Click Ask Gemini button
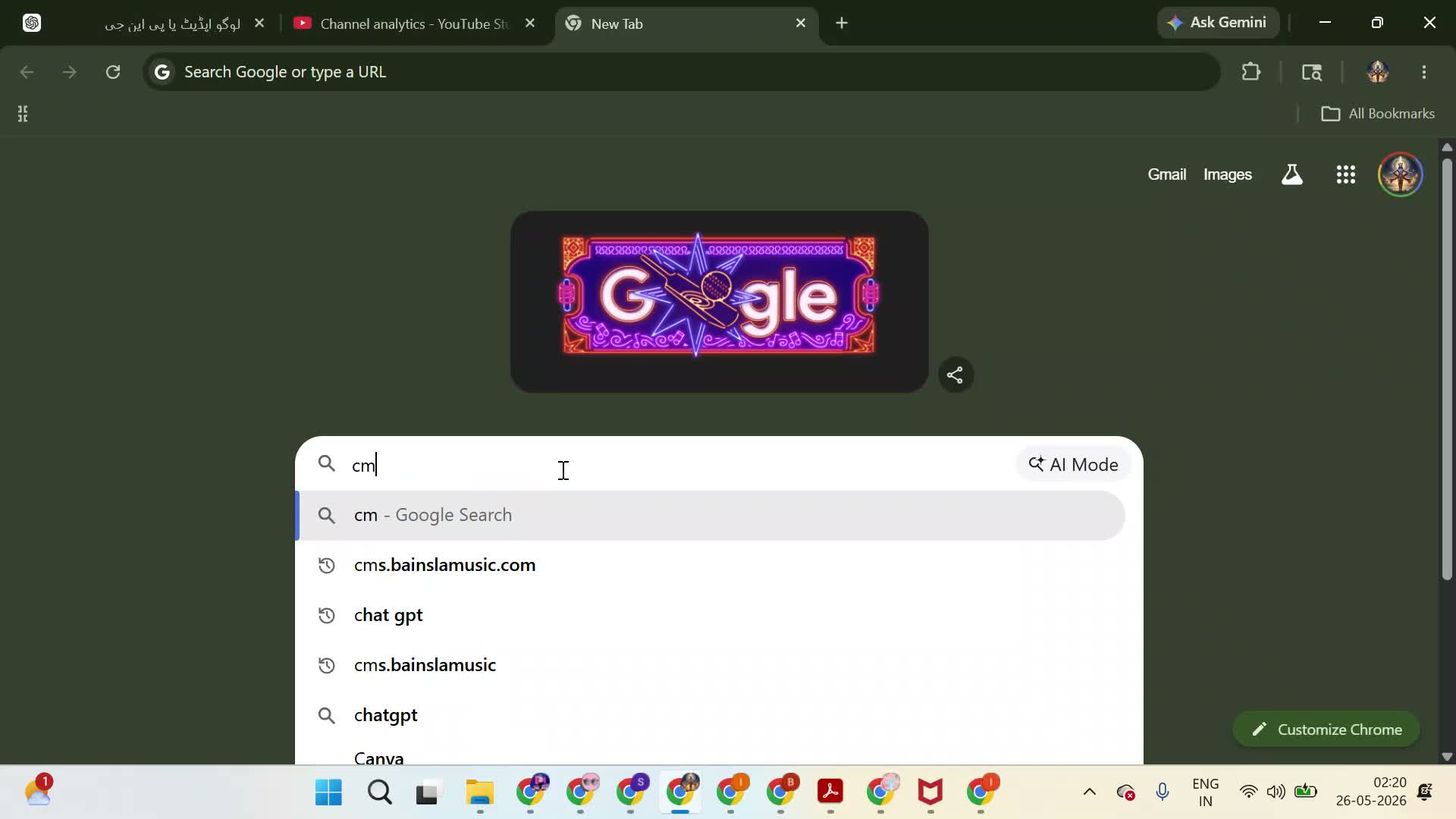The image size is (1456, 819). click(x=1218, y=23)
